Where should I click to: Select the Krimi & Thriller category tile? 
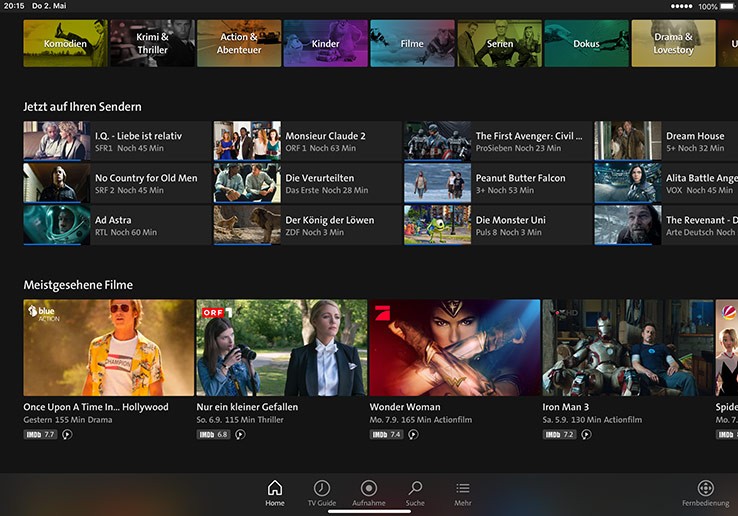point(152,43)
